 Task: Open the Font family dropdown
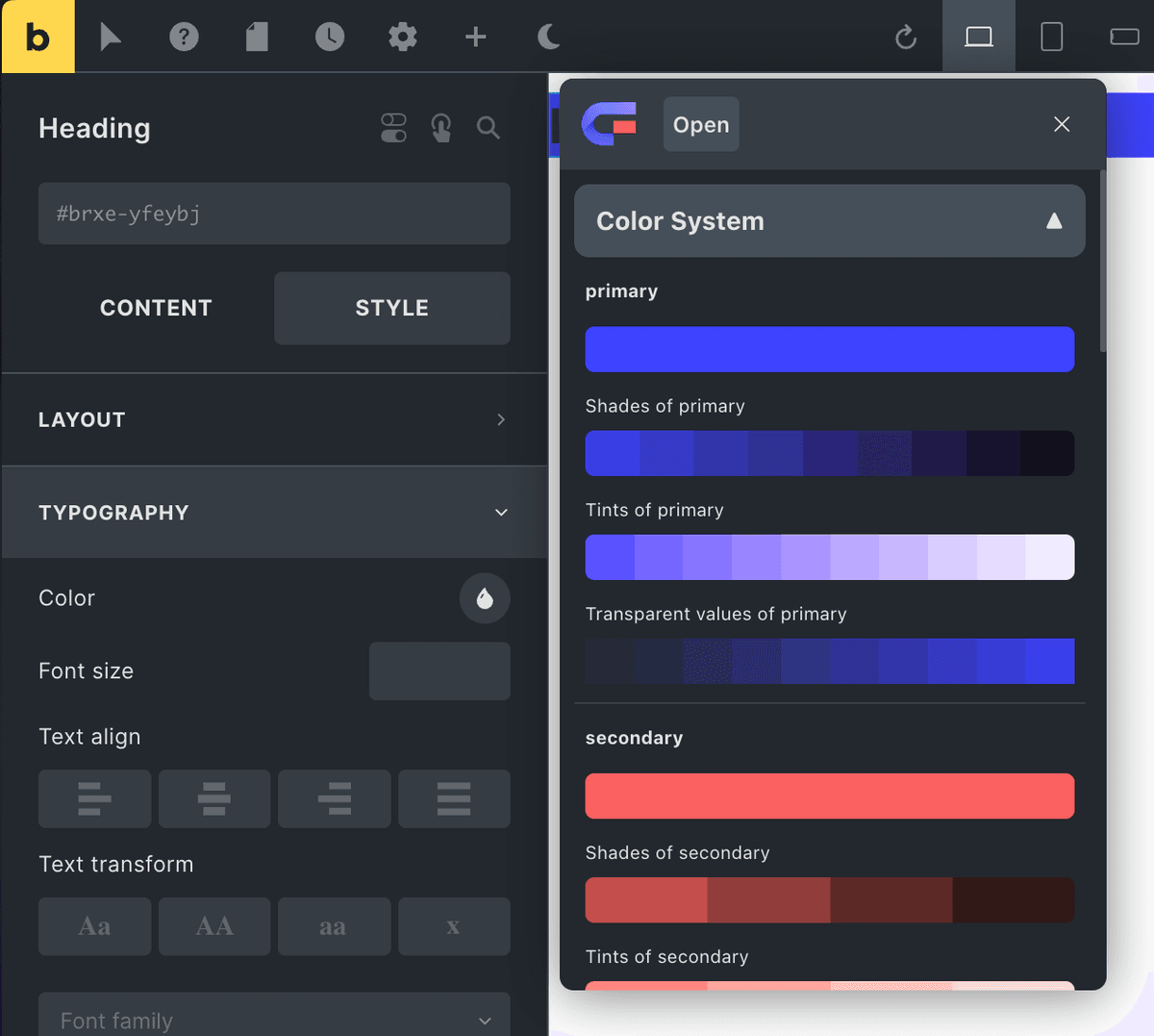tap(274, 1018)
